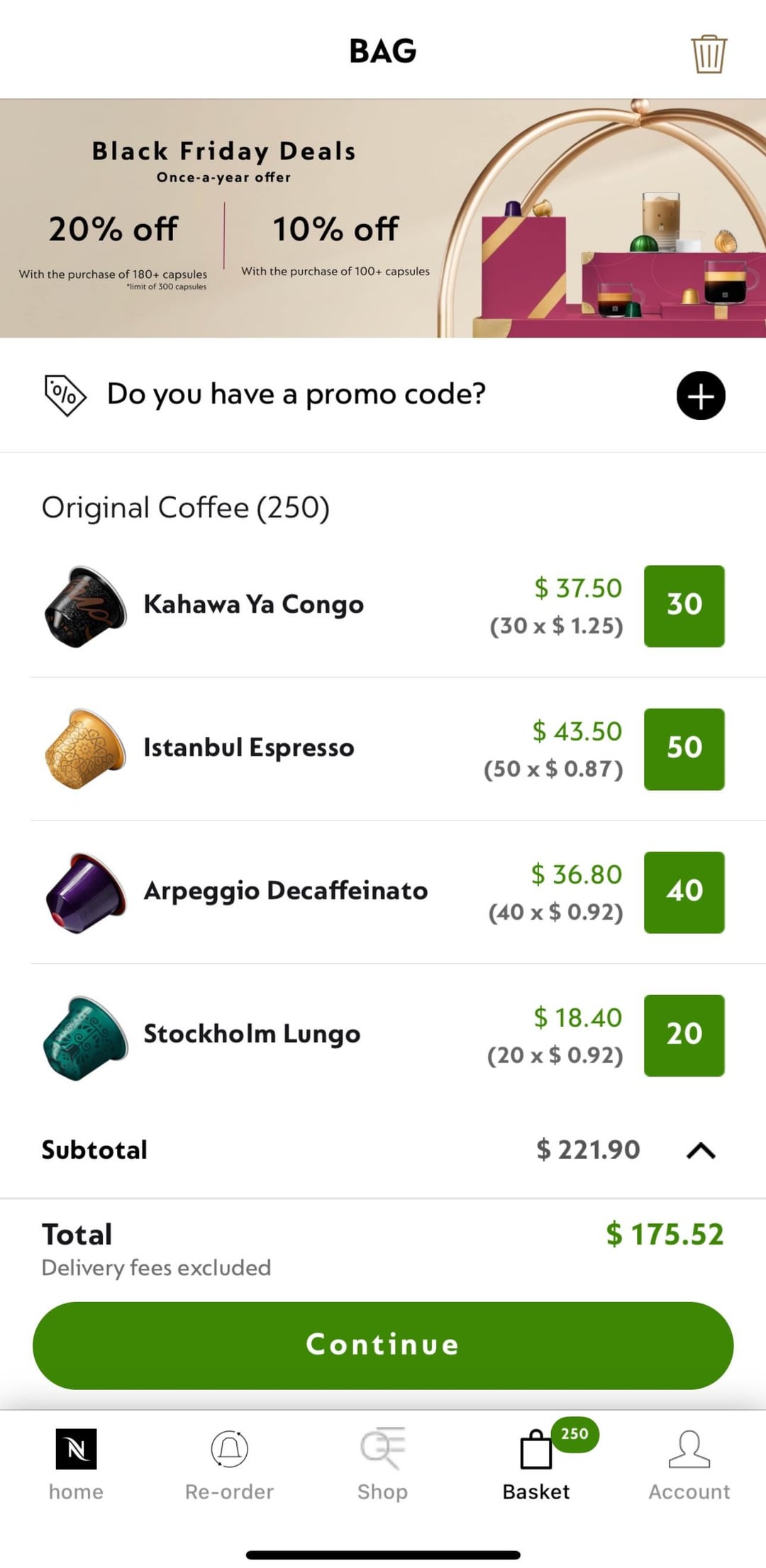The image size is (766, 1568).
Task: Tap the Kahawa Ya Congo capsule image
Action: pyautogui.click(x=85, y=606)
